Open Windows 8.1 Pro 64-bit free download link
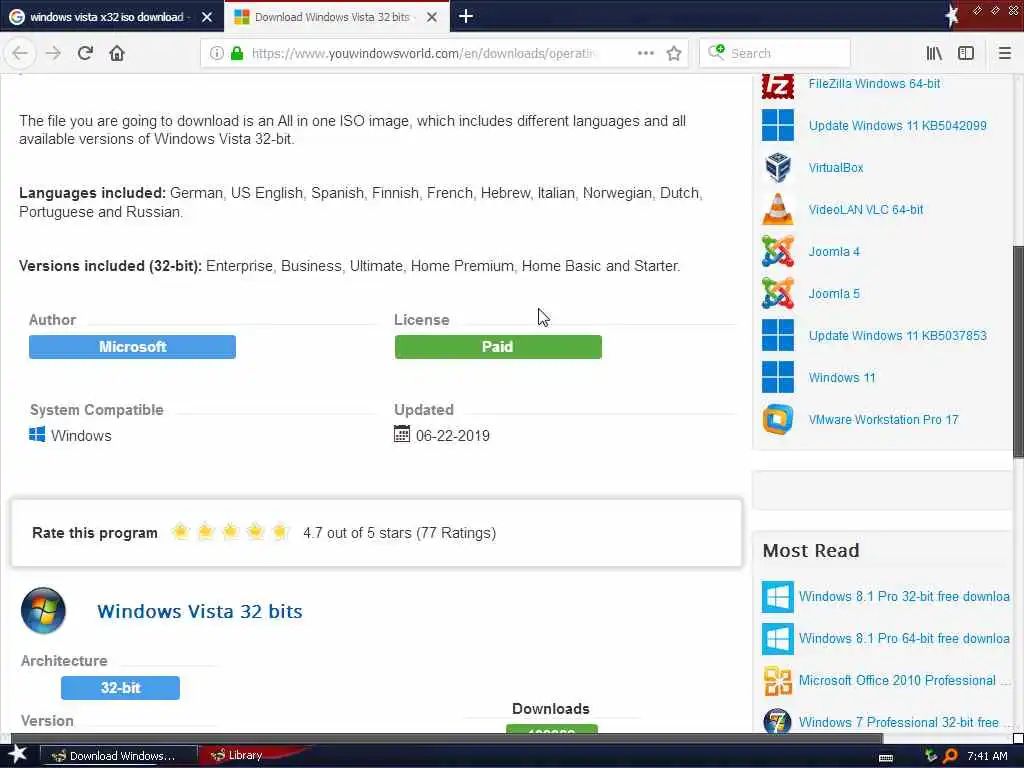Image resolution: width=1024 pixels, height=768 pixels. click(904, 638)
